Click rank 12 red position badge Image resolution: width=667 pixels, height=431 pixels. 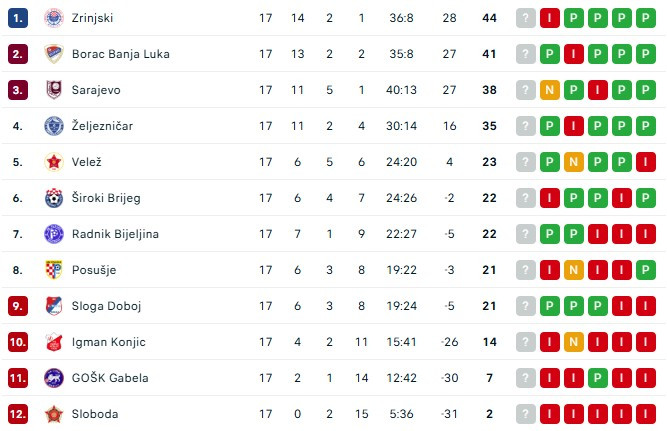[18, 414]
